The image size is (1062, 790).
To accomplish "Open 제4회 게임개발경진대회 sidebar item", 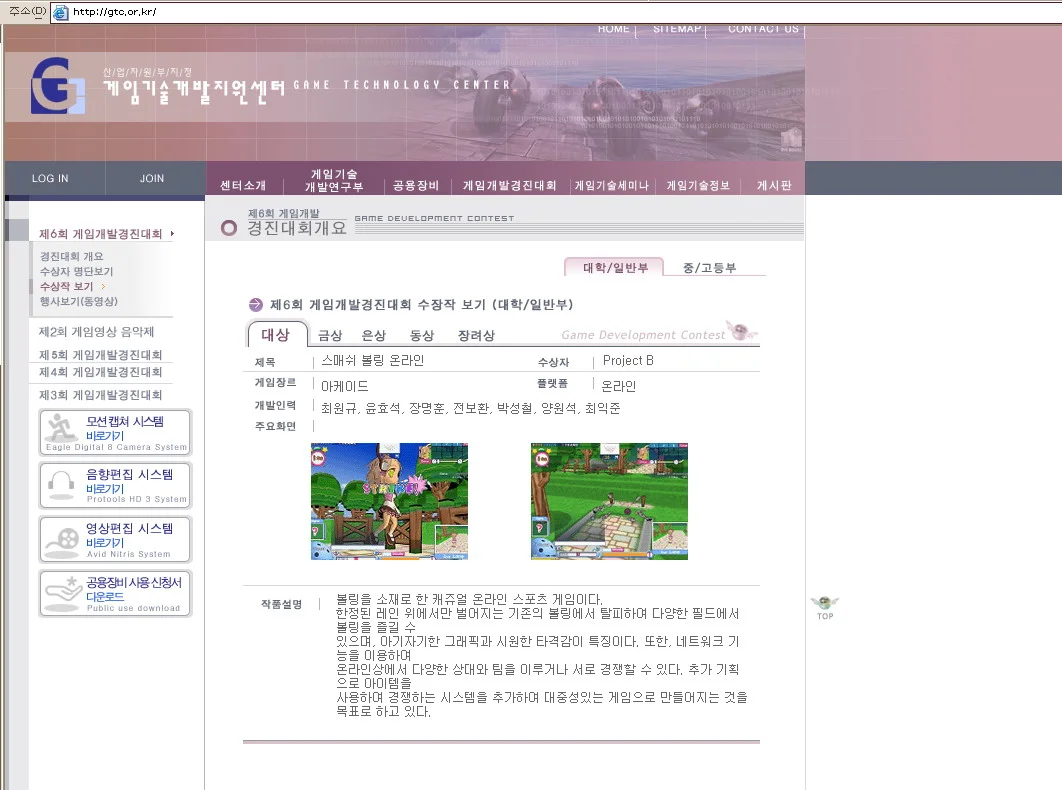I will (100, 372).
